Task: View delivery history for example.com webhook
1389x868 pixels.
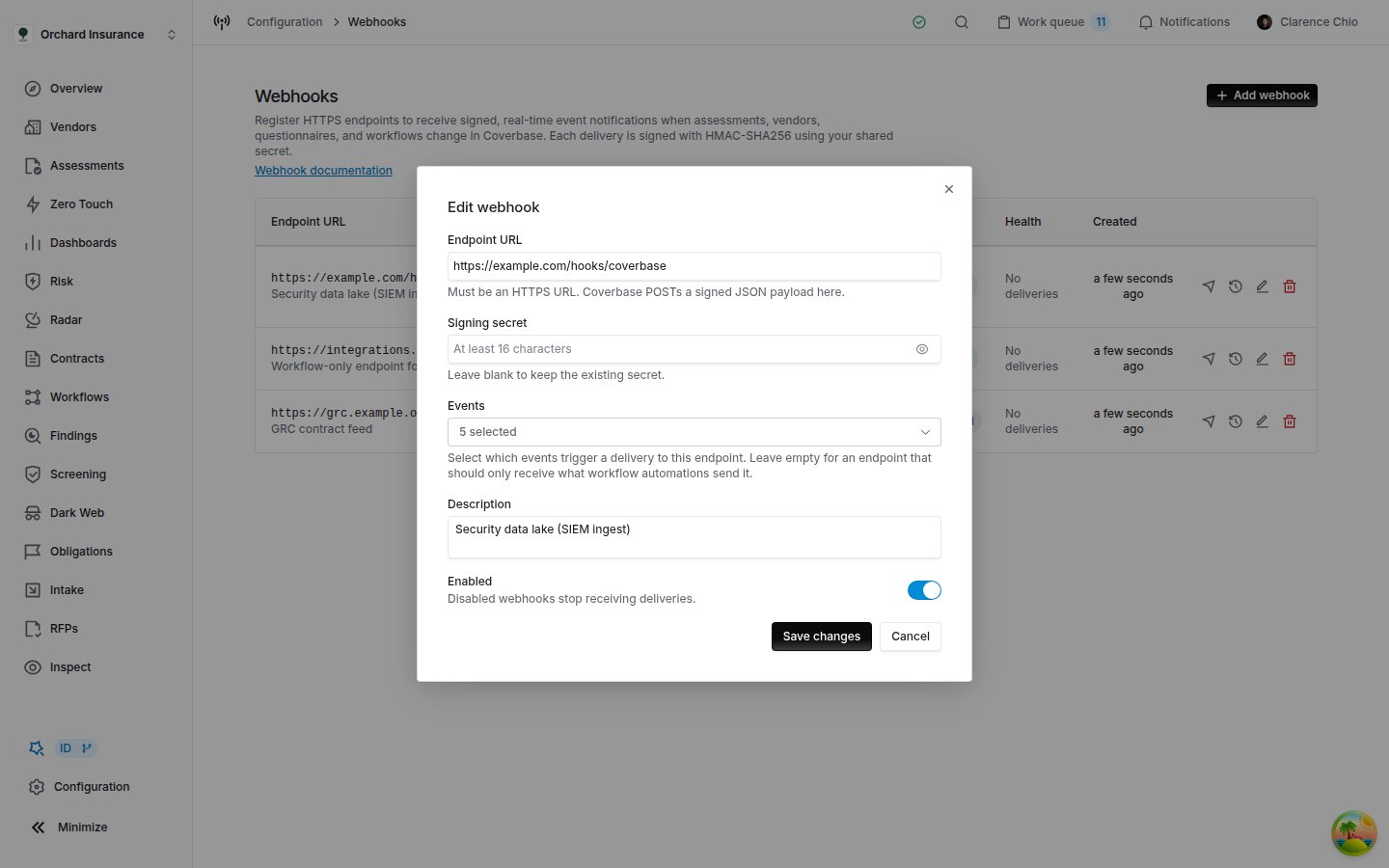Action: pos(1236,286)
